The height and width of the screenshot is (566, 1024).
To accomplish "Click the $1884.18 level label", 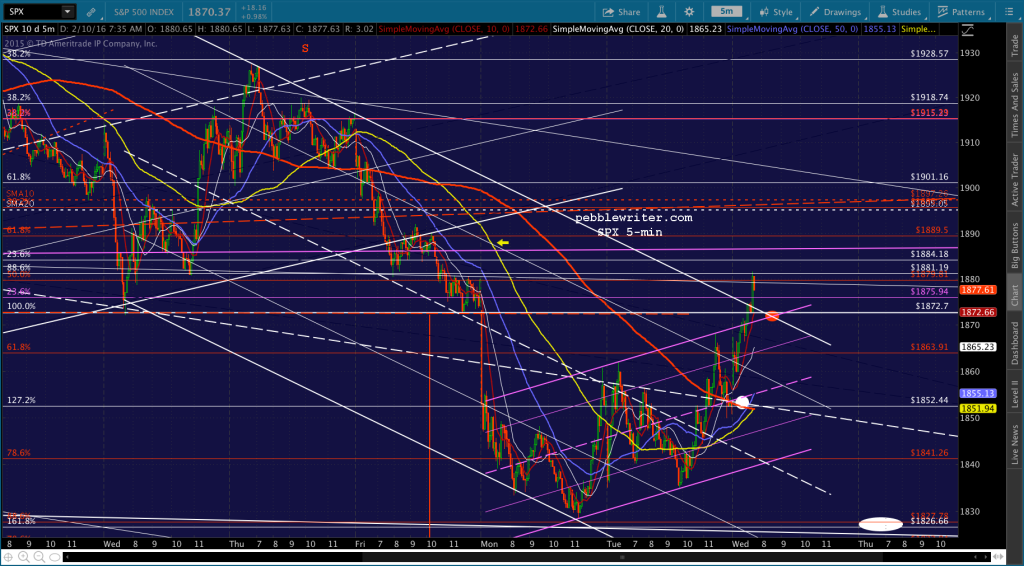I will (x=930, y=253).
